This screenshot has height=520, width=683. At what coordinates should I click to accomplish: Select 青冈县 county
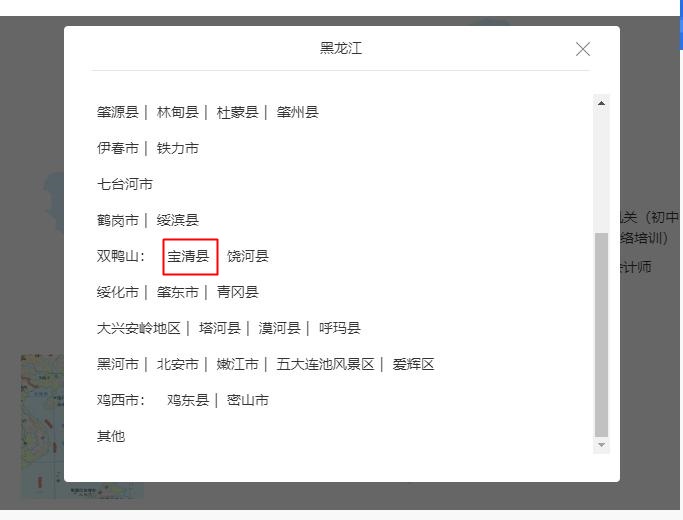tap(237, 292)
